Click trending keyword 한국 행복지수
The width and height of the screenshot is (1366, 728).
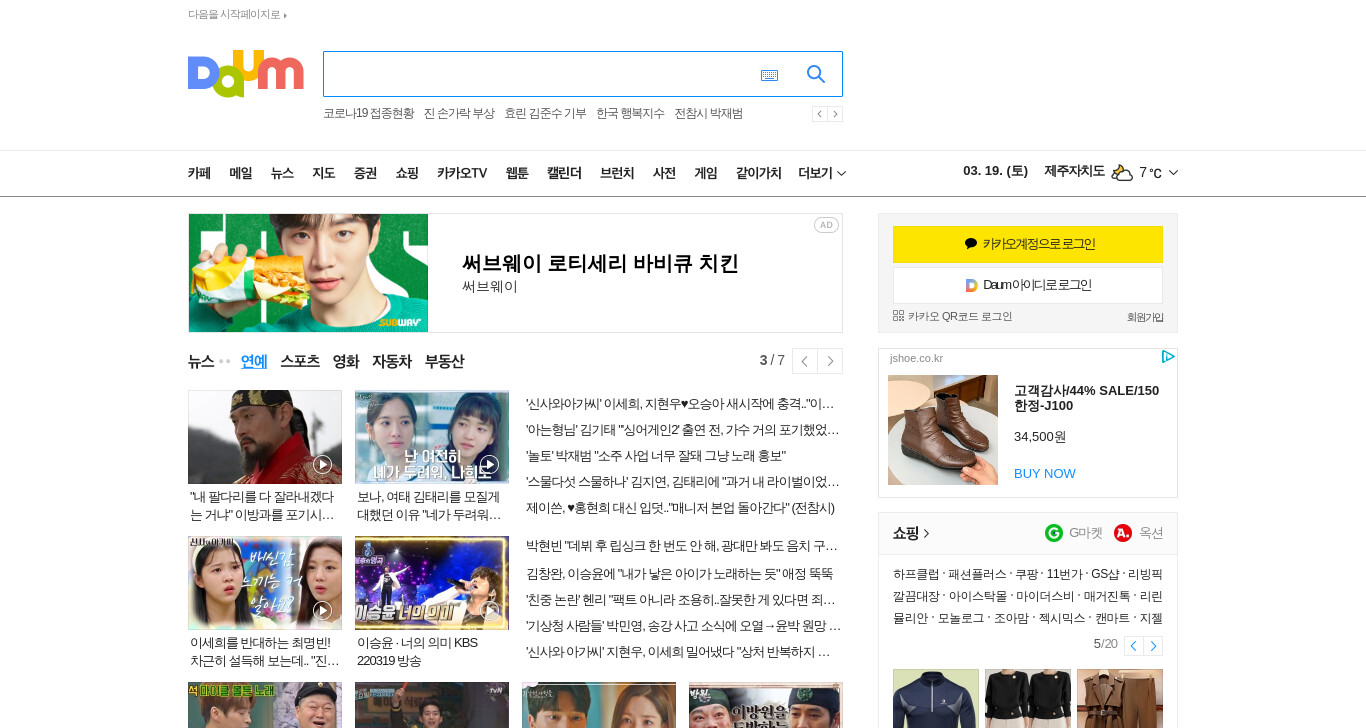click(630, 114)
